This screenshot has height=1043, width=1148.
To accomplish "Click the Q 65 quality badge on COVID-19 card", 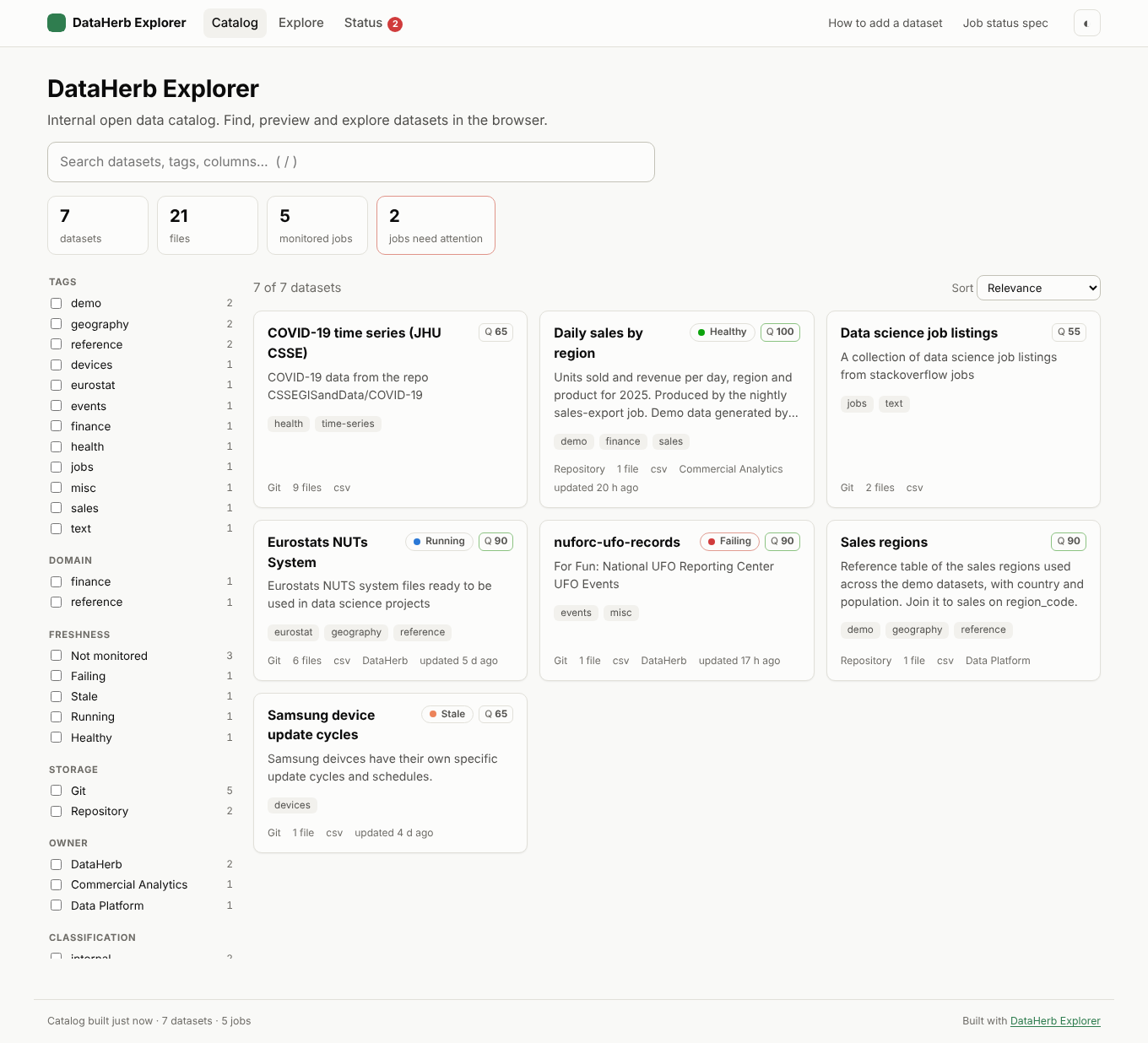I will click(496, 332).
